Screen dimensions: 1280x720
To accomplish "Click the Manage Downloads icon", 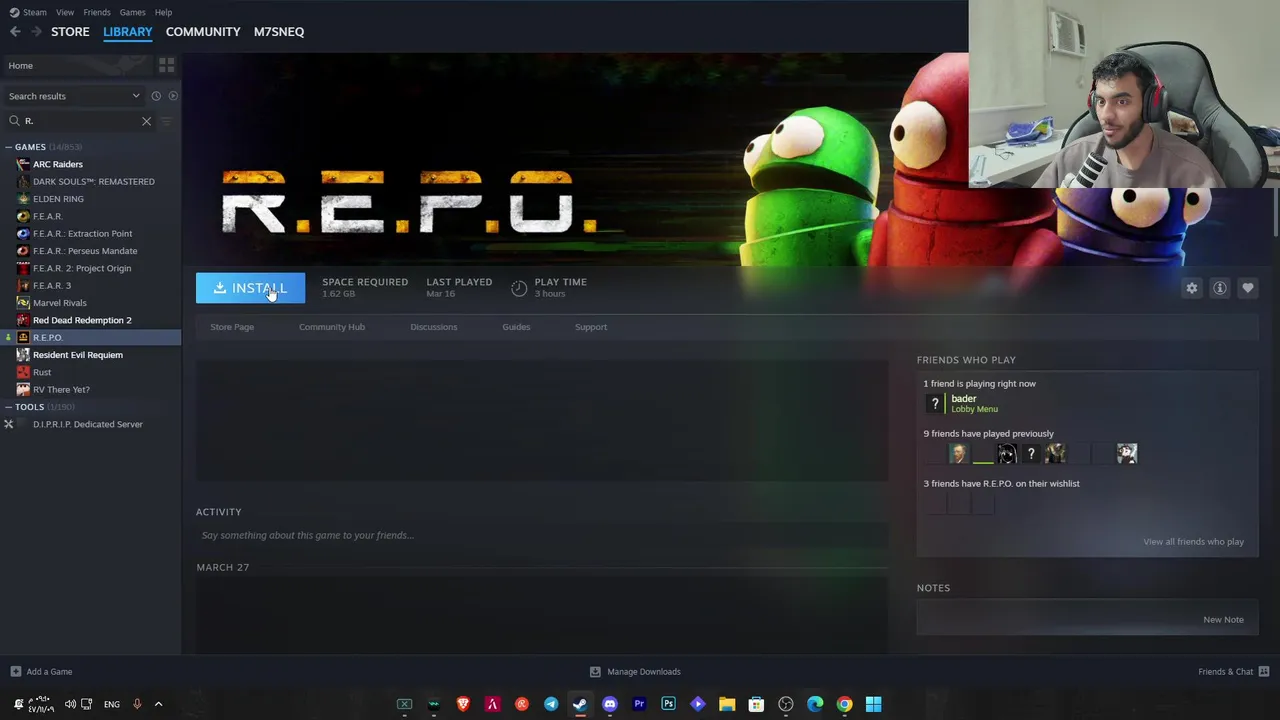I will (x=595, y=671).
